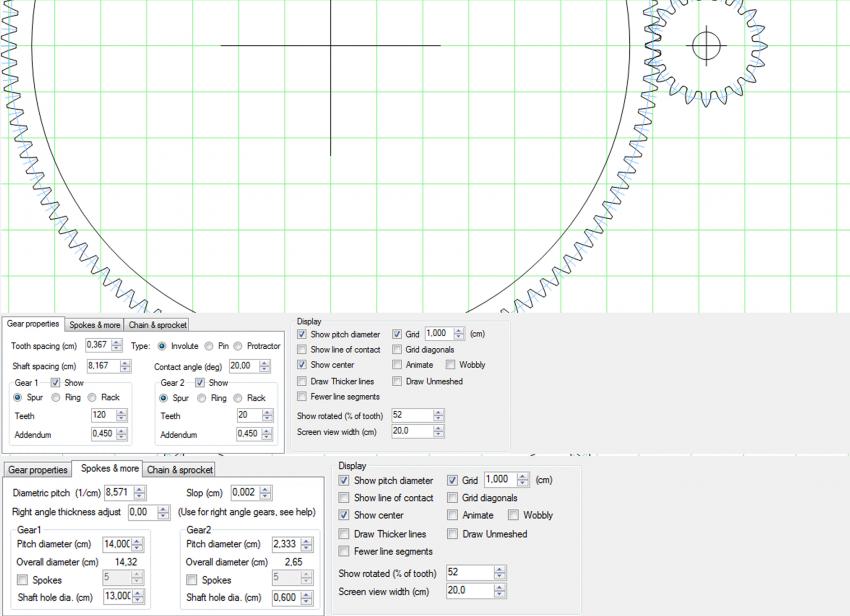Toggle the Gear 2 Show checkbox

(x=201, y=383)
